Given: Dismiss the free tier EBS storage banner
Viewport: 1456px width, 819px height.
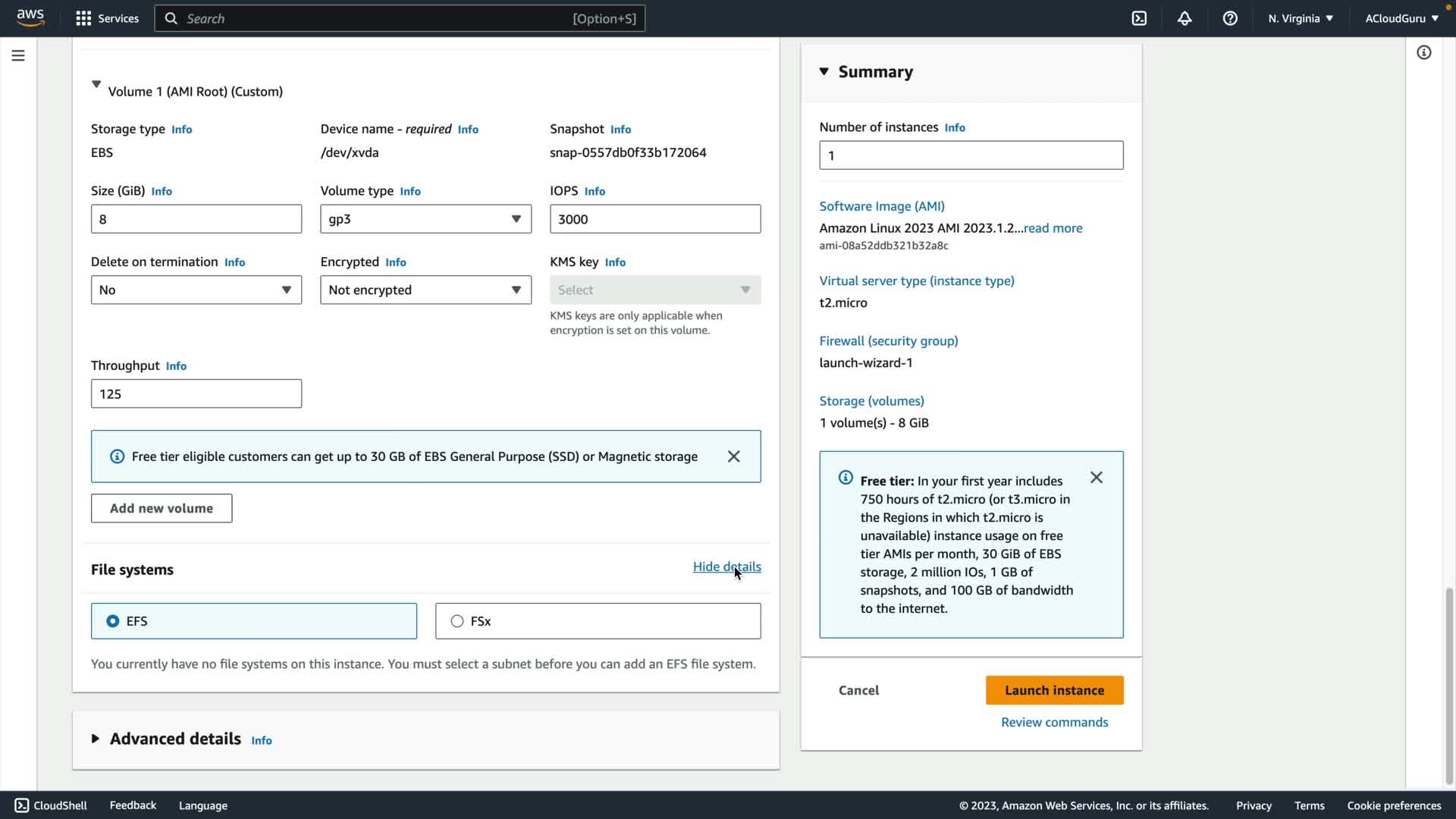Looking at the screenshot, I should click(x=733, y=457).
